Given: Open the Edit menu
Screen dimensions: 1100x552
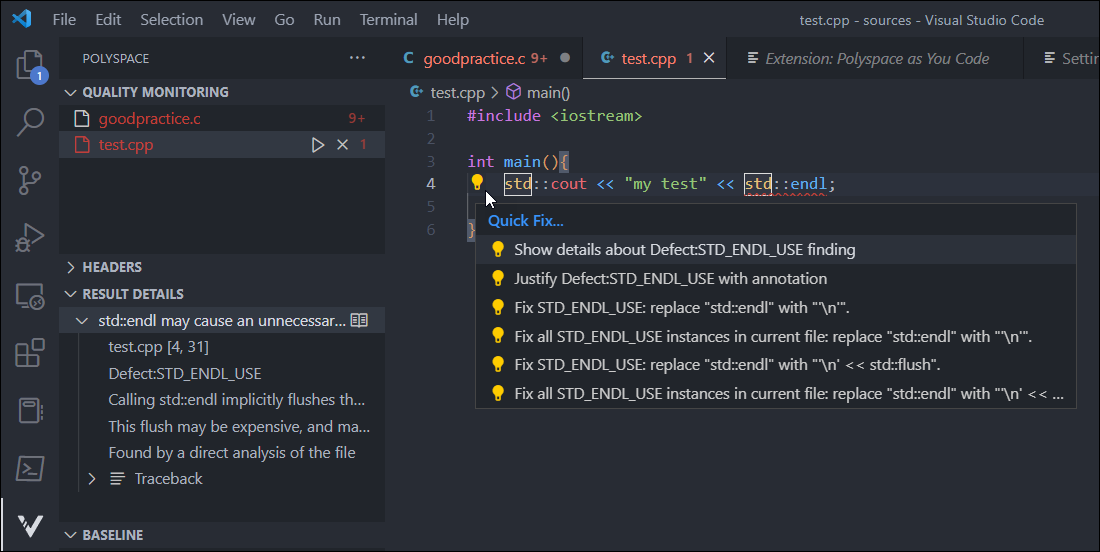Looking at the screenshot, I should pos(108,20).
